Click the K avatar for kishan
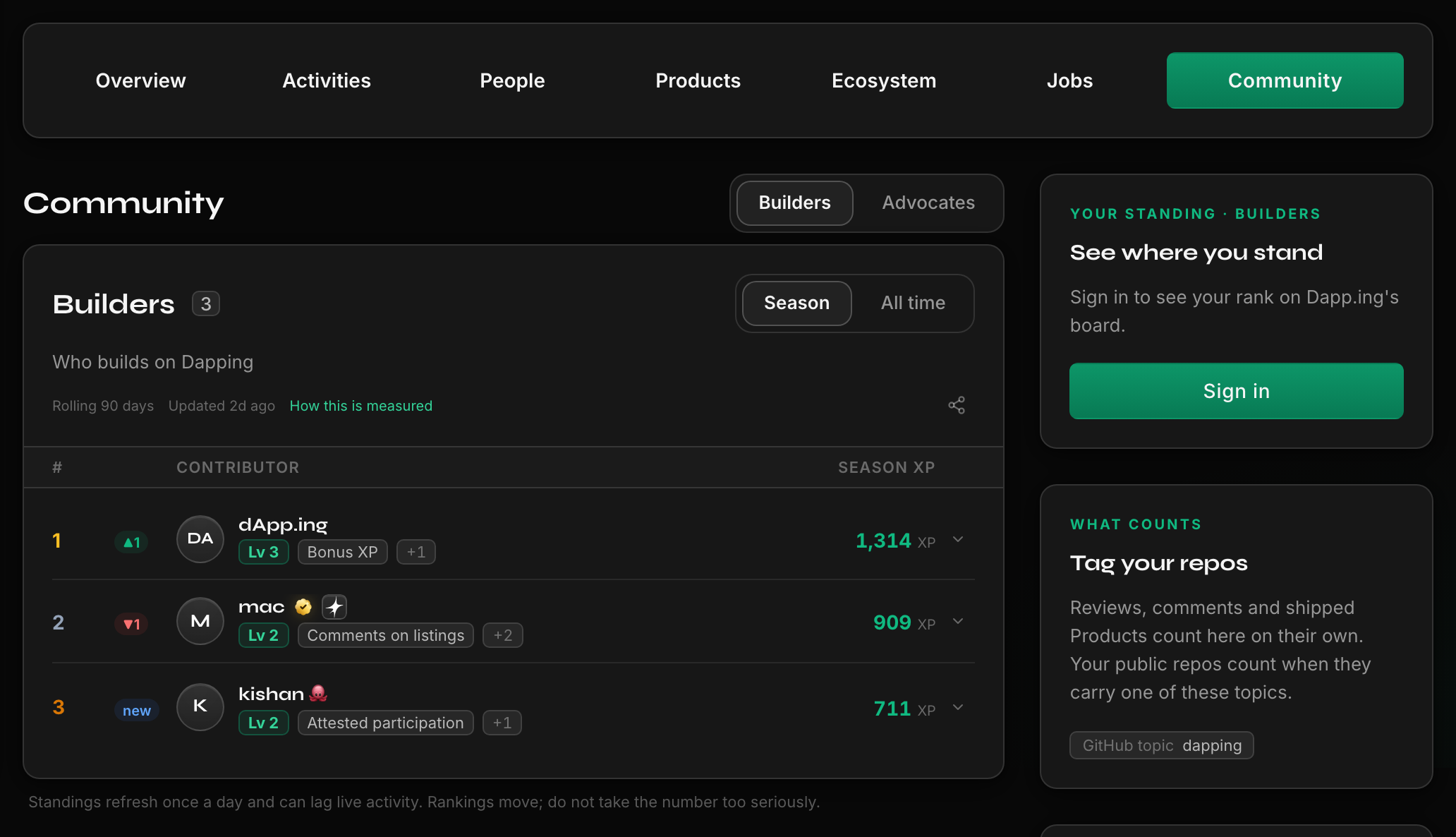 200,707
